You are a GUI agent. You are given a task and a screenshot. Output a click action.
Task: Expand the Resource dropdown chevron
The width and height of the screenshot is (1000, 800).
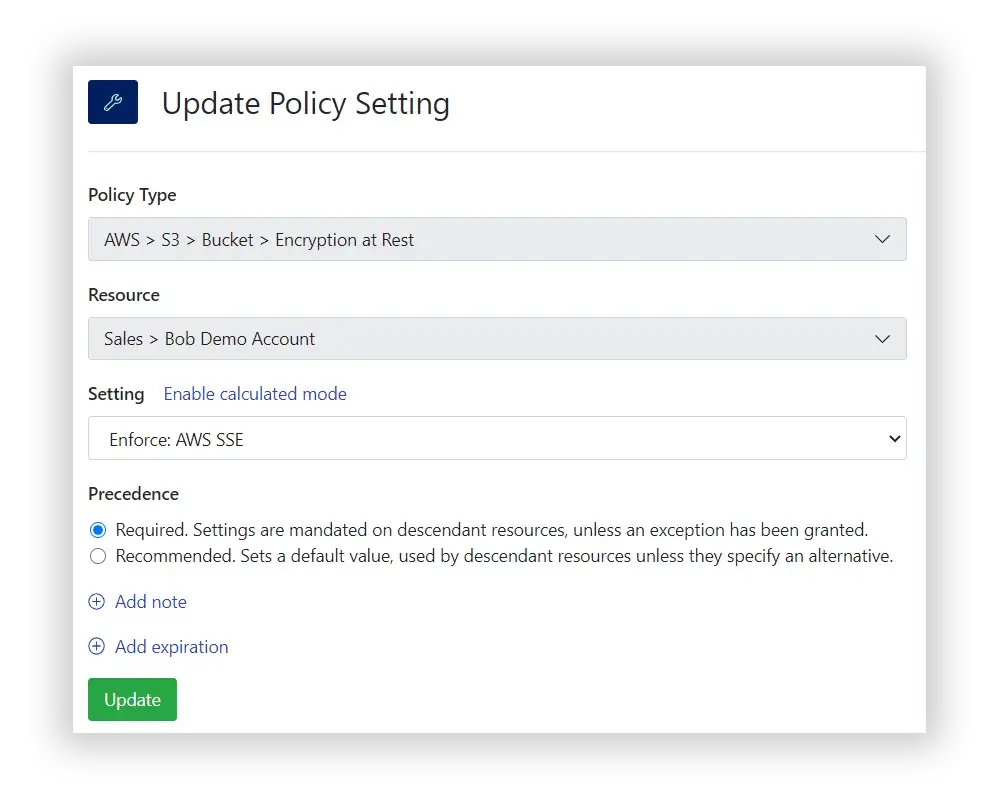coord(882,339)
